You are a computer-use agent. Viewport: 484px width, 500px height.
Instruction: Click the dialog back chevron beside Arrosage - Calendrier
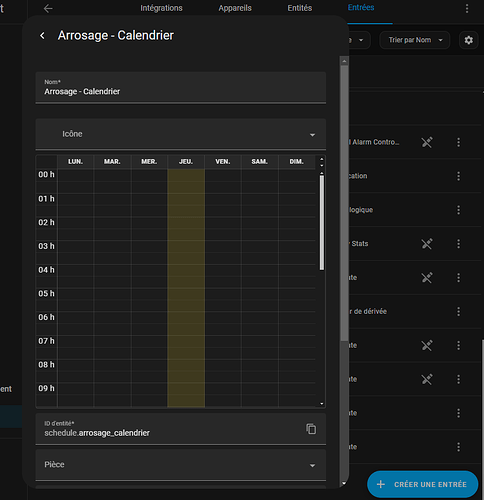tap(42, 36)
